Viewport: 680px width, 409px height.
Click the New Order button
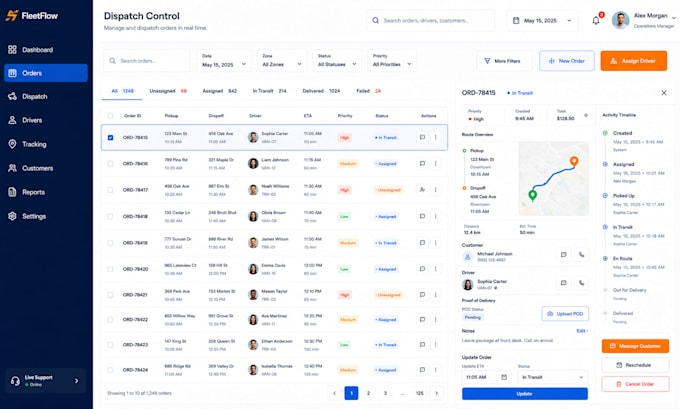567,61
